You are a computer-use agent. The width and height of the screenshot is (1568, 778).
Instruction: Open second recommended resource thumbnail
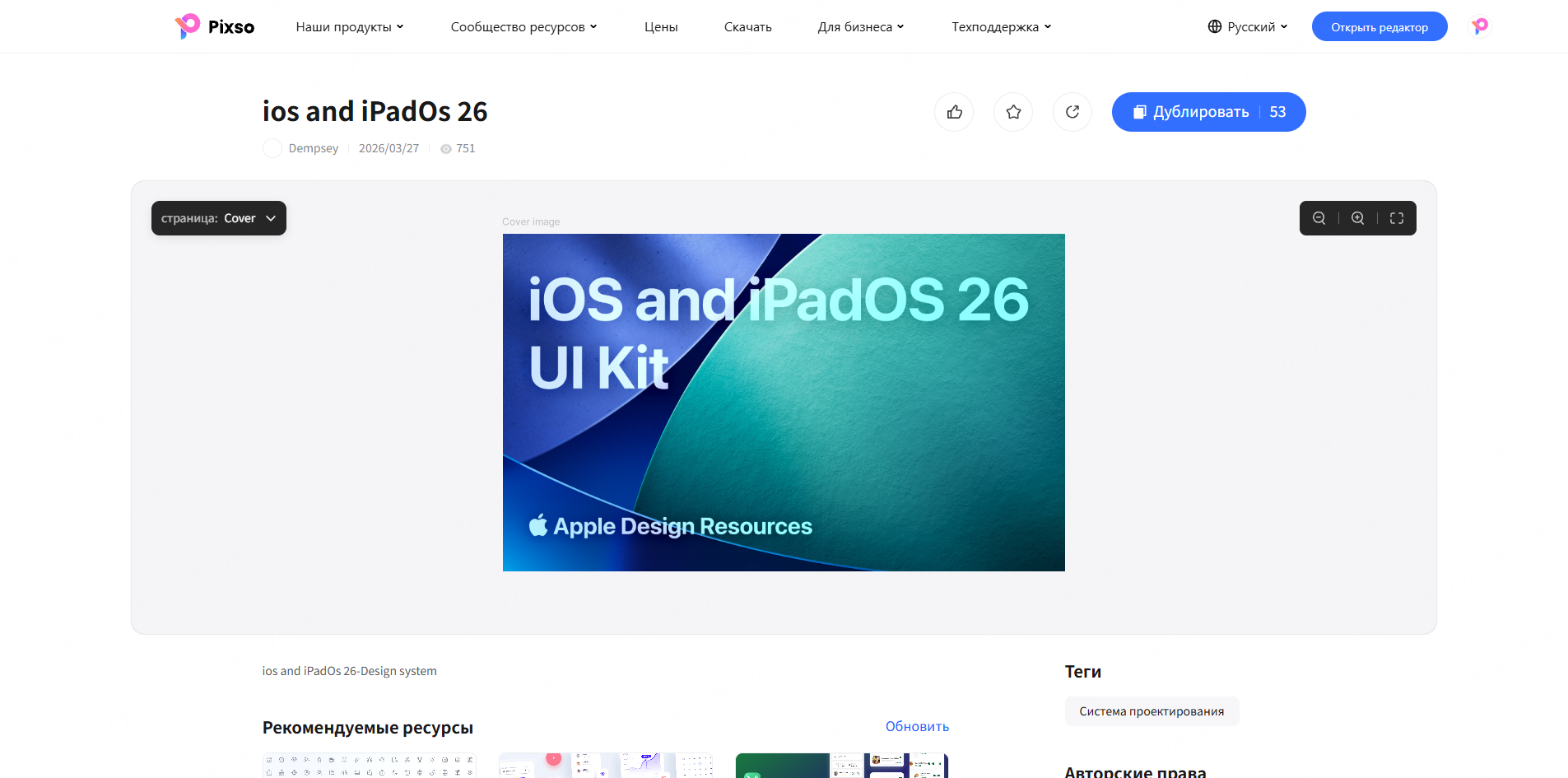[x=606, y=766]
